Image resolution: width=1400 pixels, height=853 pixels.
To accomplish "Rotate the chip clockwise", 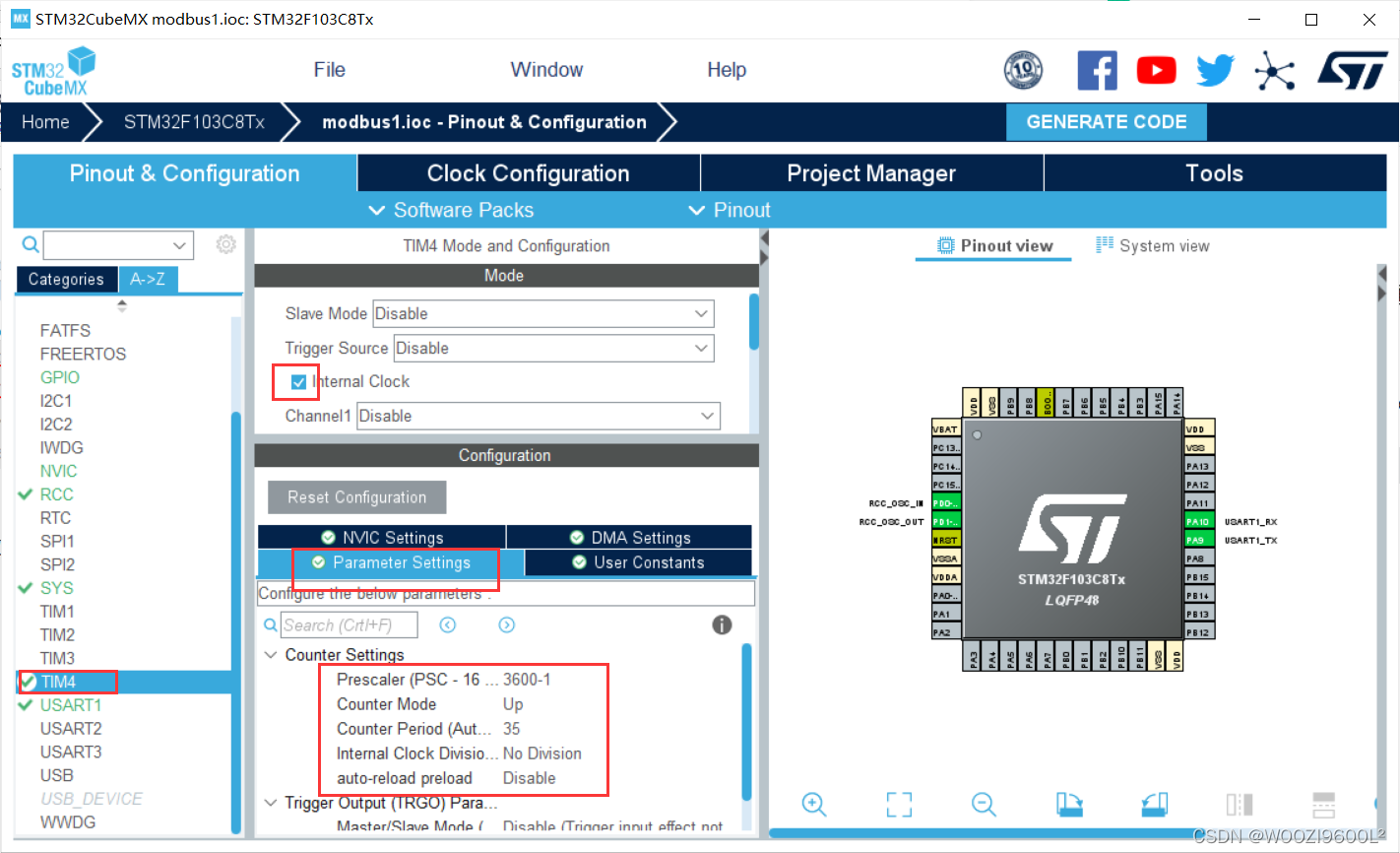I will 1069,804.
